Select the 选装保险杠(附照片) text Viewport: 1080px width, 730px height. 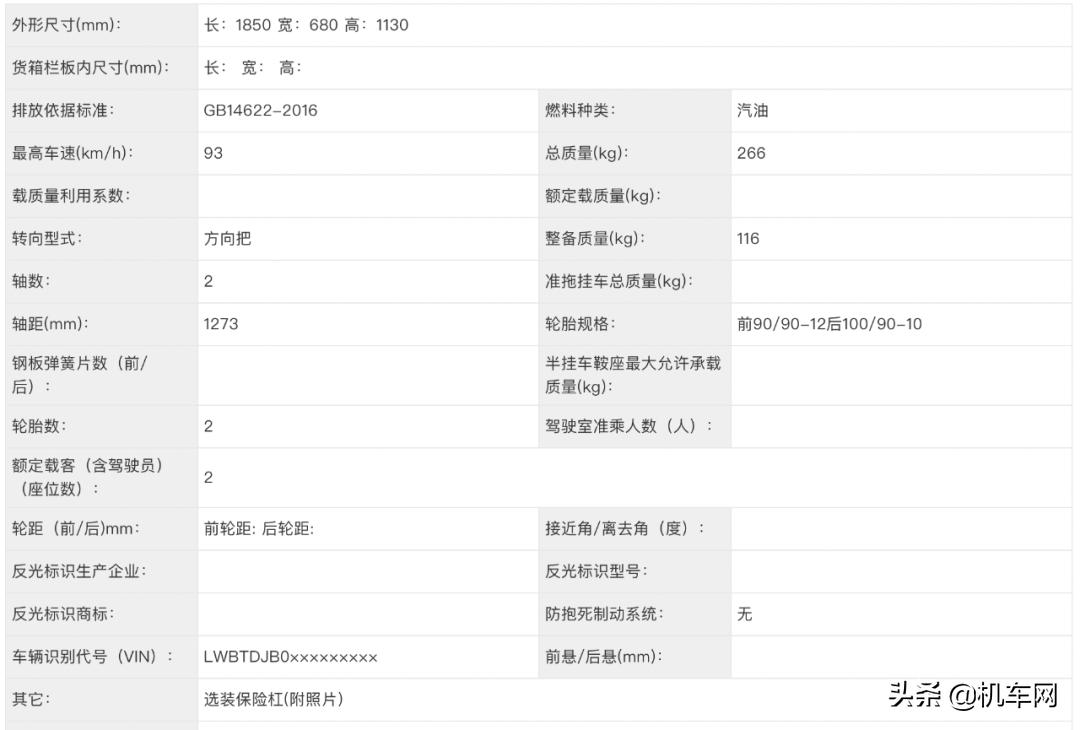coord(272,700)
